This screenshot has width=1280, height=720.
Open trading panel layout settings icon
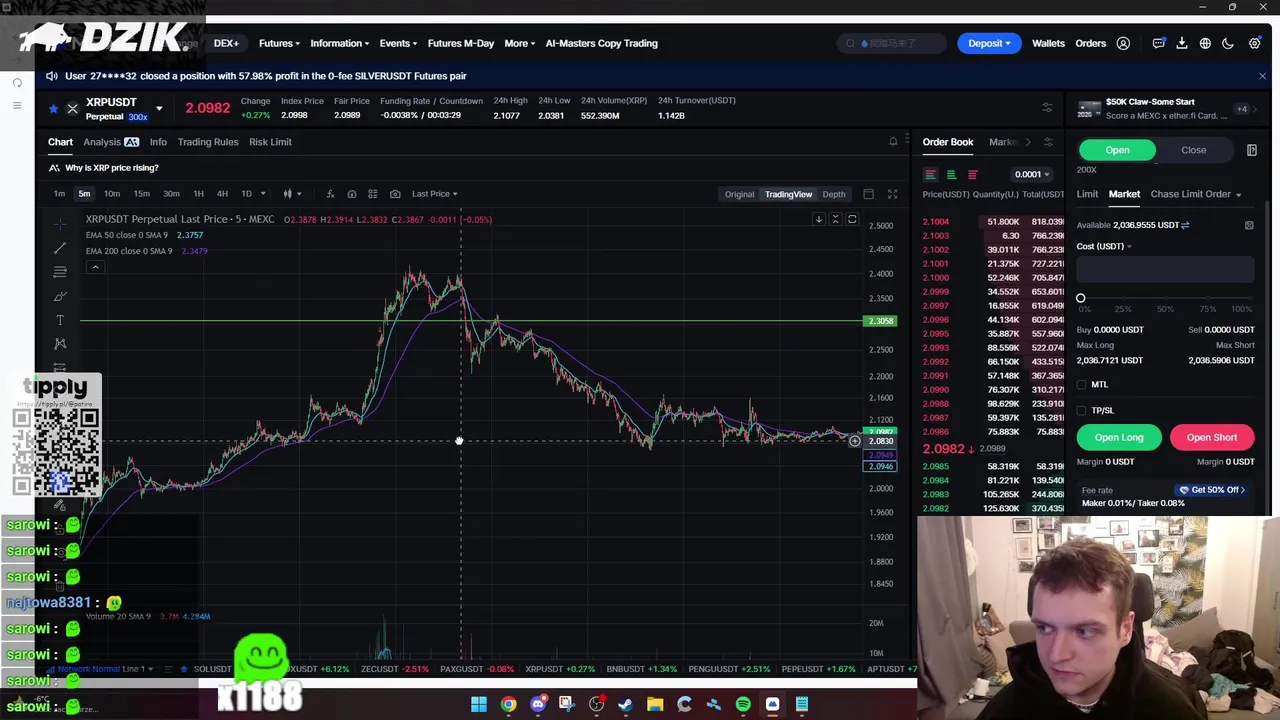point(1047,108)
